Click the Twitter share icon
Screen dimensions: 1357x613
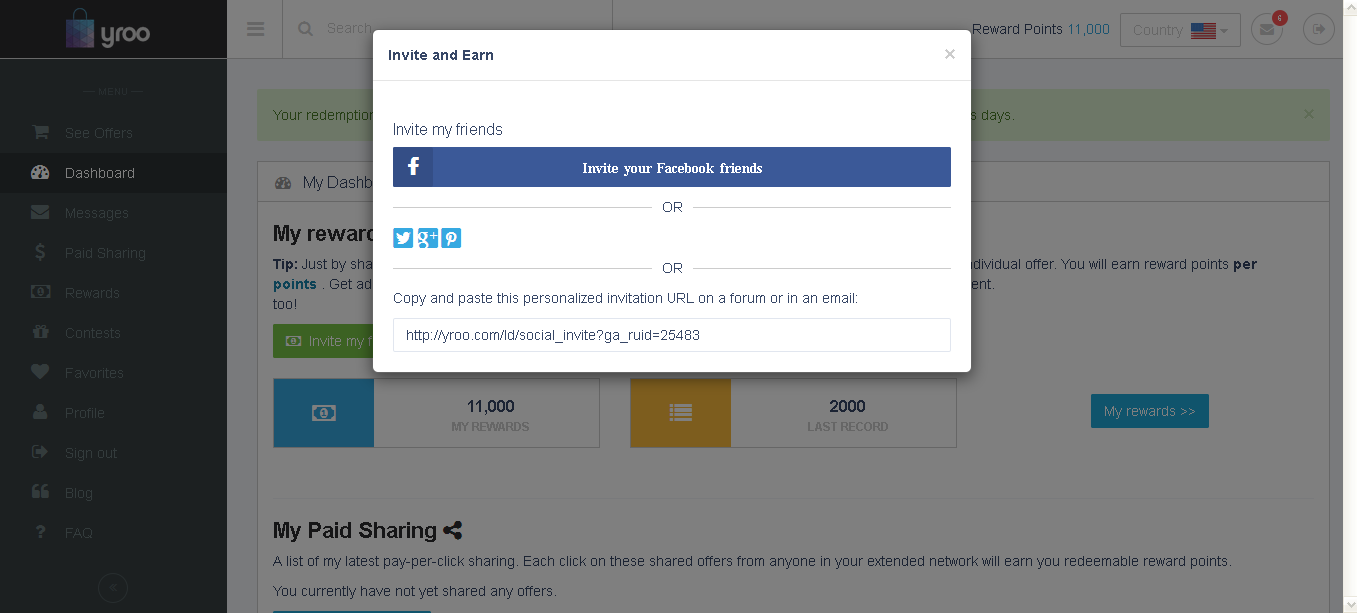[x=403, y=238]
